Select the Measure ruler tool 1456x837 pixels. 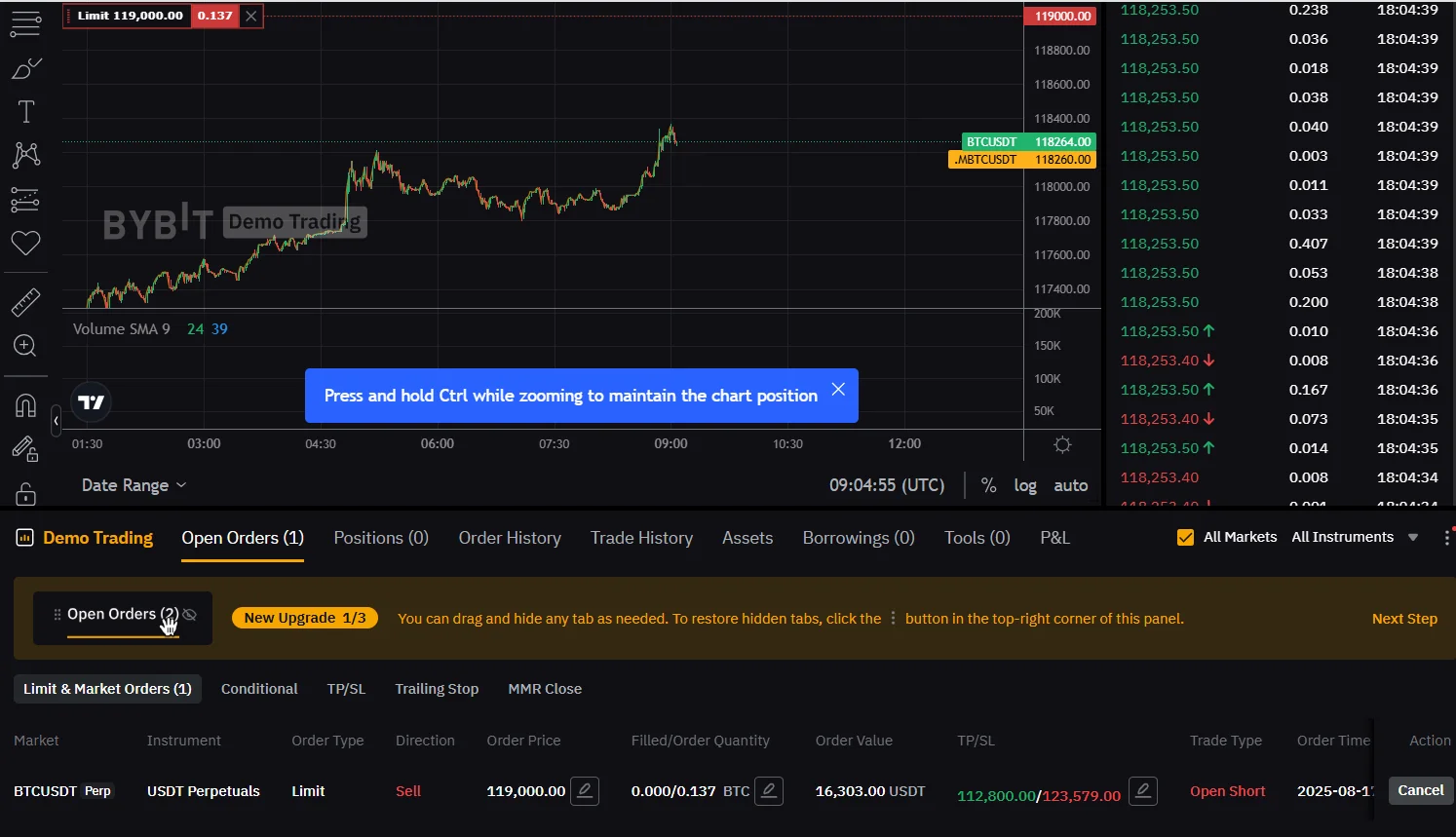26,303
